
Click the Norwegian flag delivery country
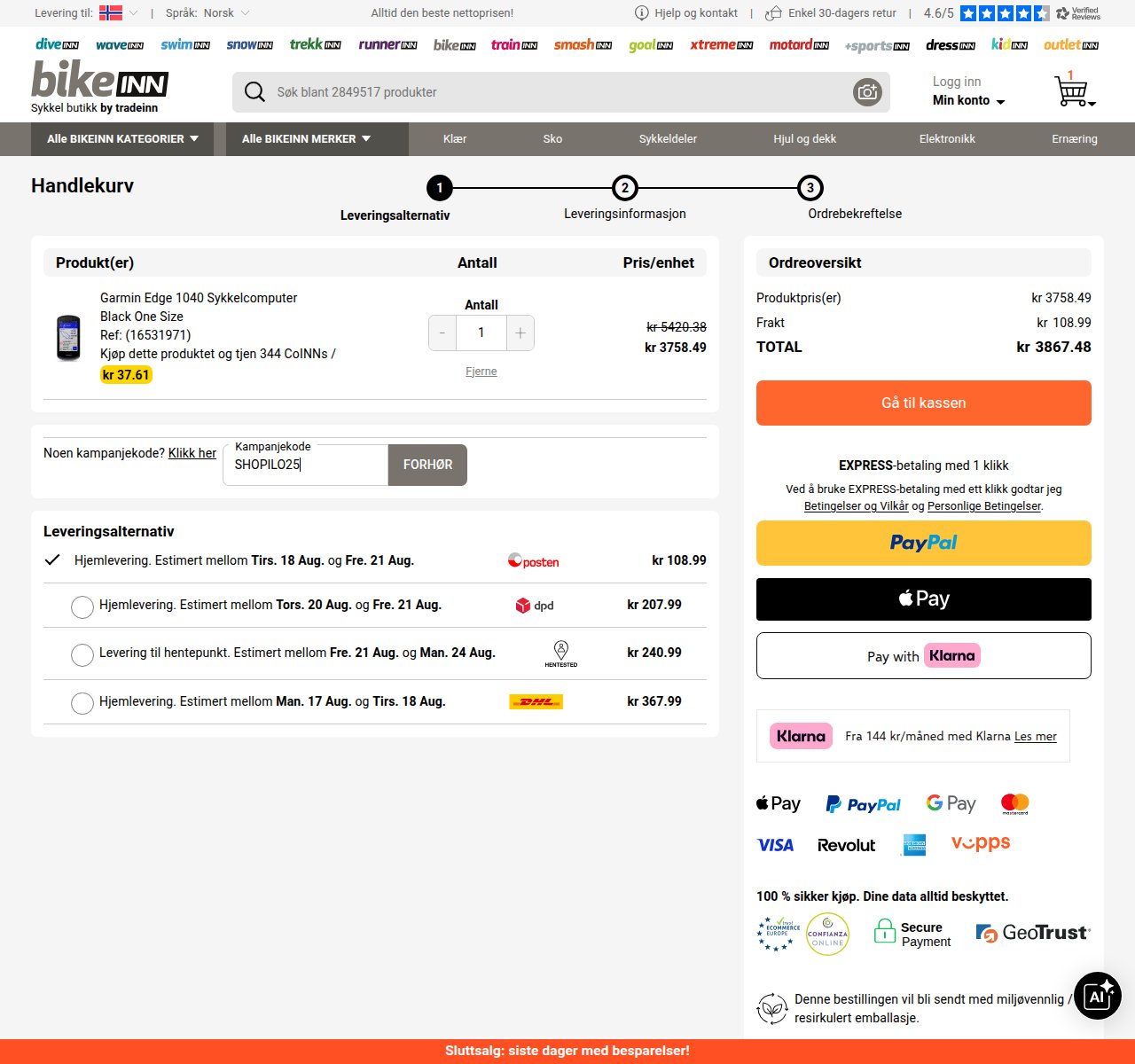click(111, 12)
